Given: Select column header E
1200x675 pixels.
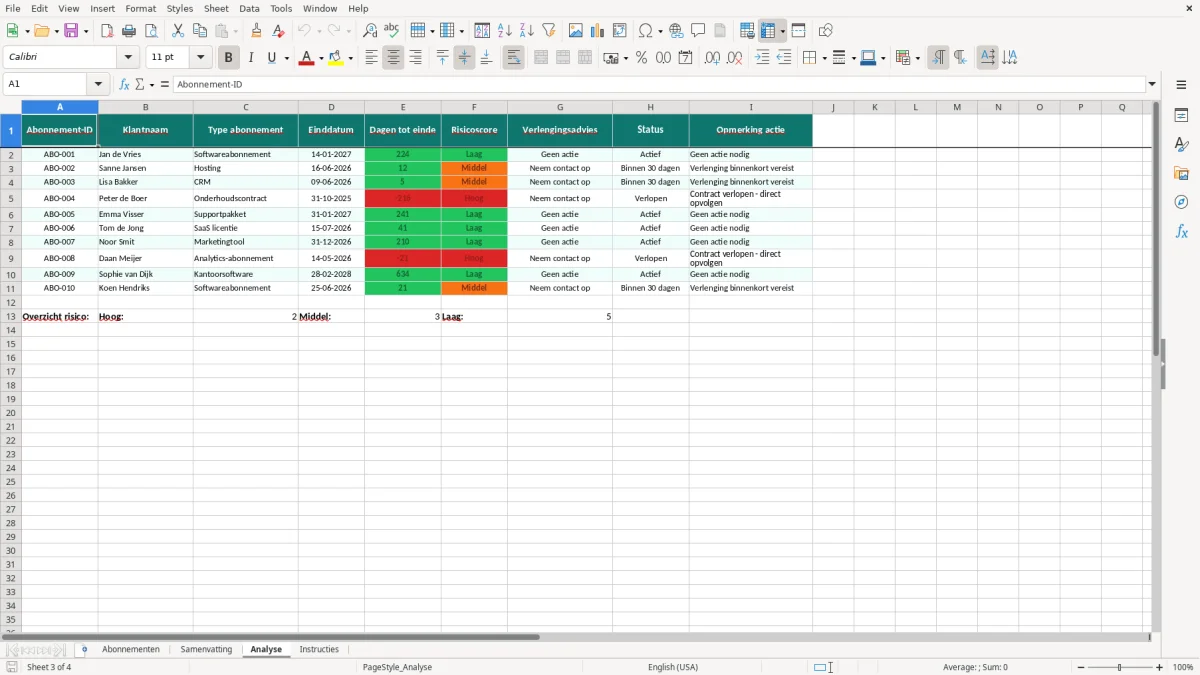Looking at the screenshot, I should tap(403, 107).
